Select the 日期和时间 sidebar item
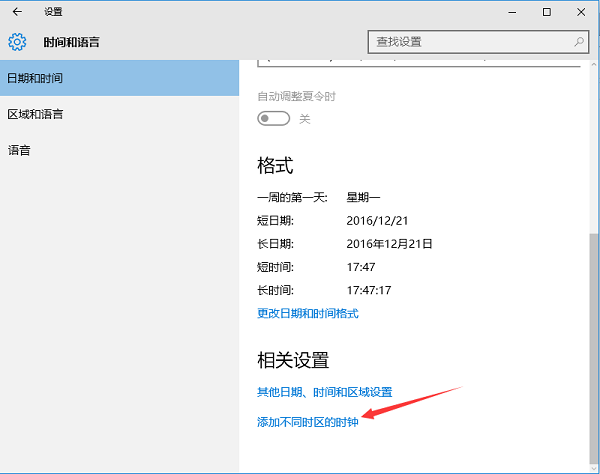The width and height of the screenshot is (600, 474). point(119,78)
